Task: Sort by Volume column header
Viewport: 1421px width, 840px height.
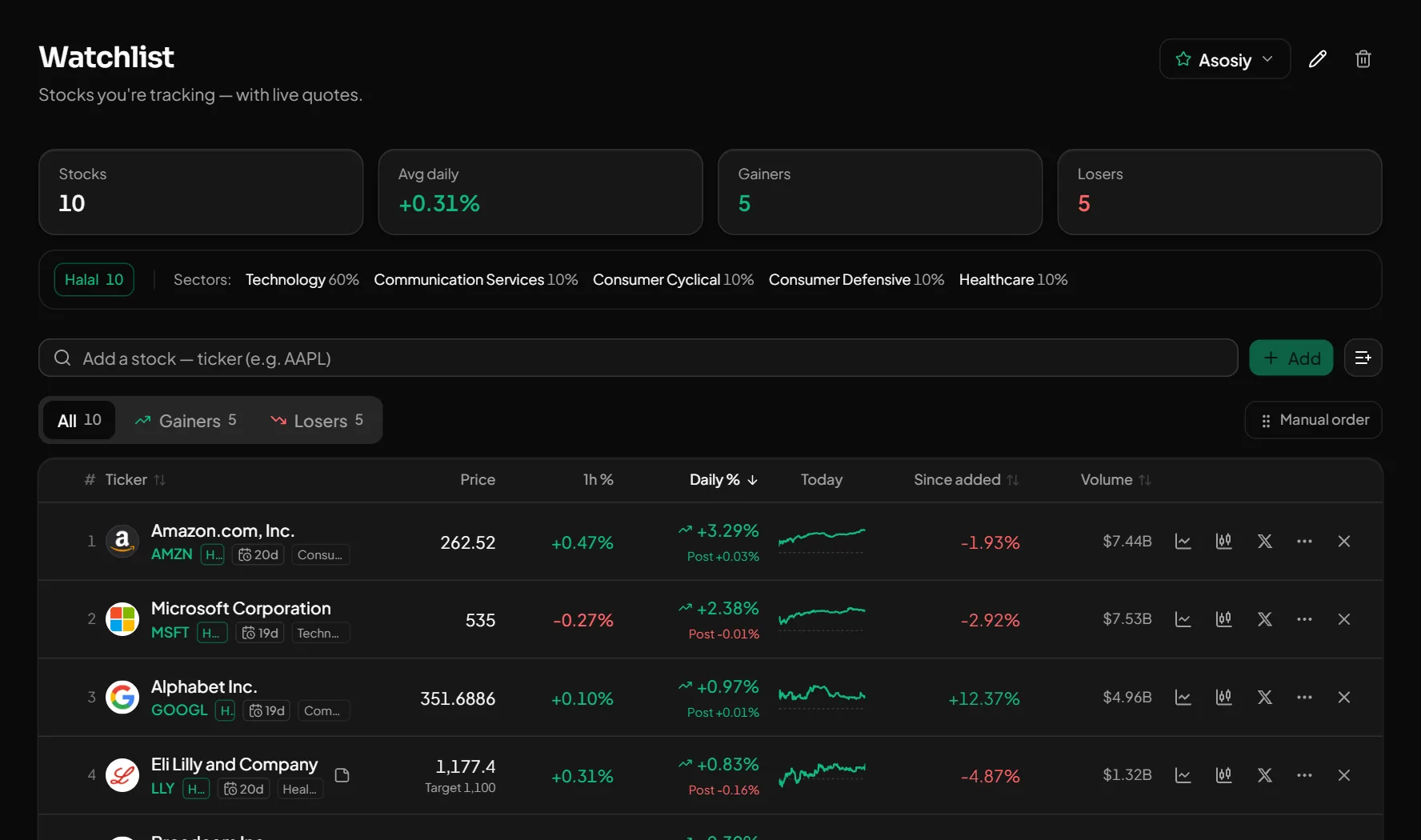Action: point(1115,480)
